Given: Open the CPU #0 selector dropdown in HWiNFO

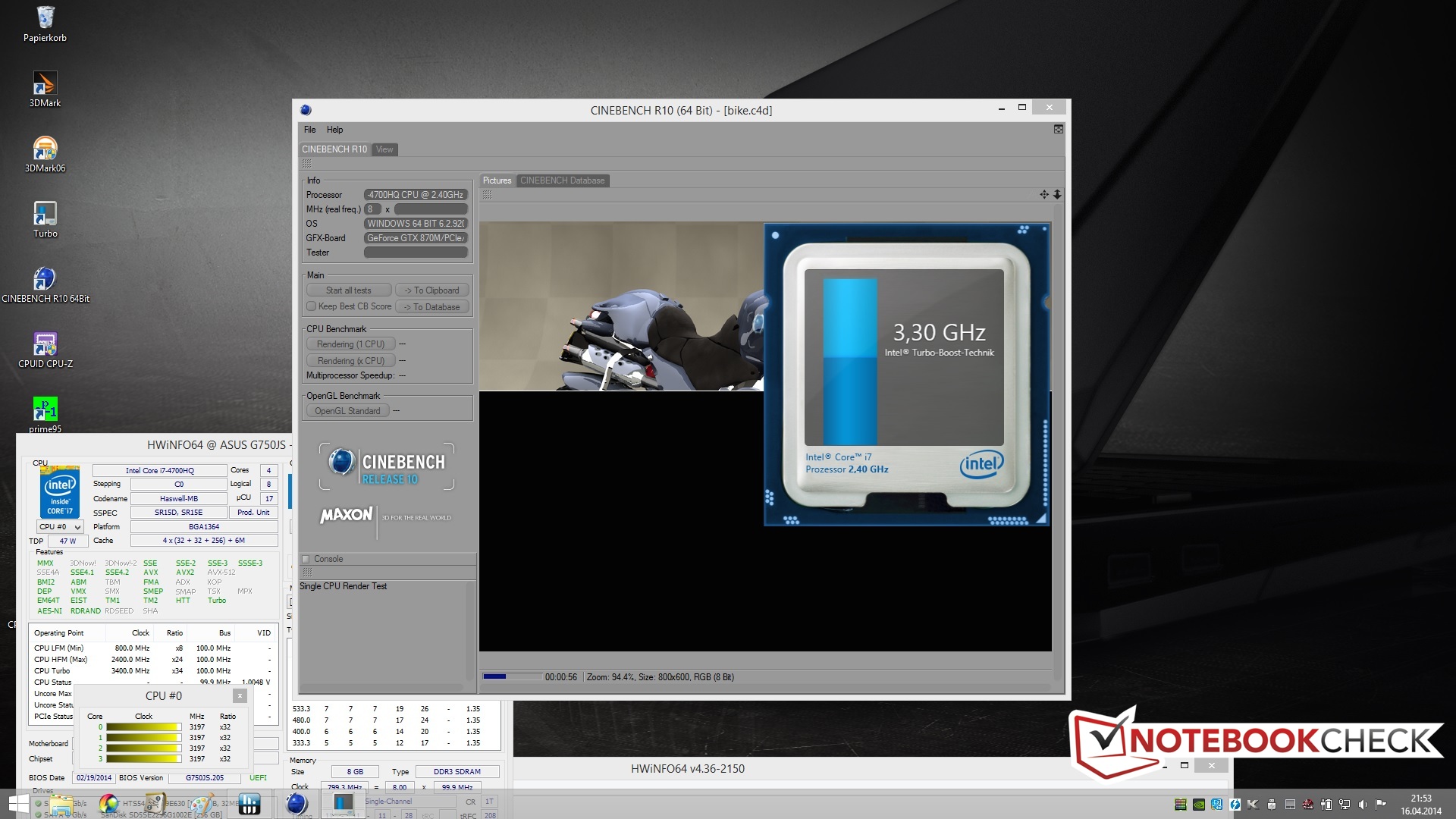Looking at the screenshot, I should tap(60, 527).
